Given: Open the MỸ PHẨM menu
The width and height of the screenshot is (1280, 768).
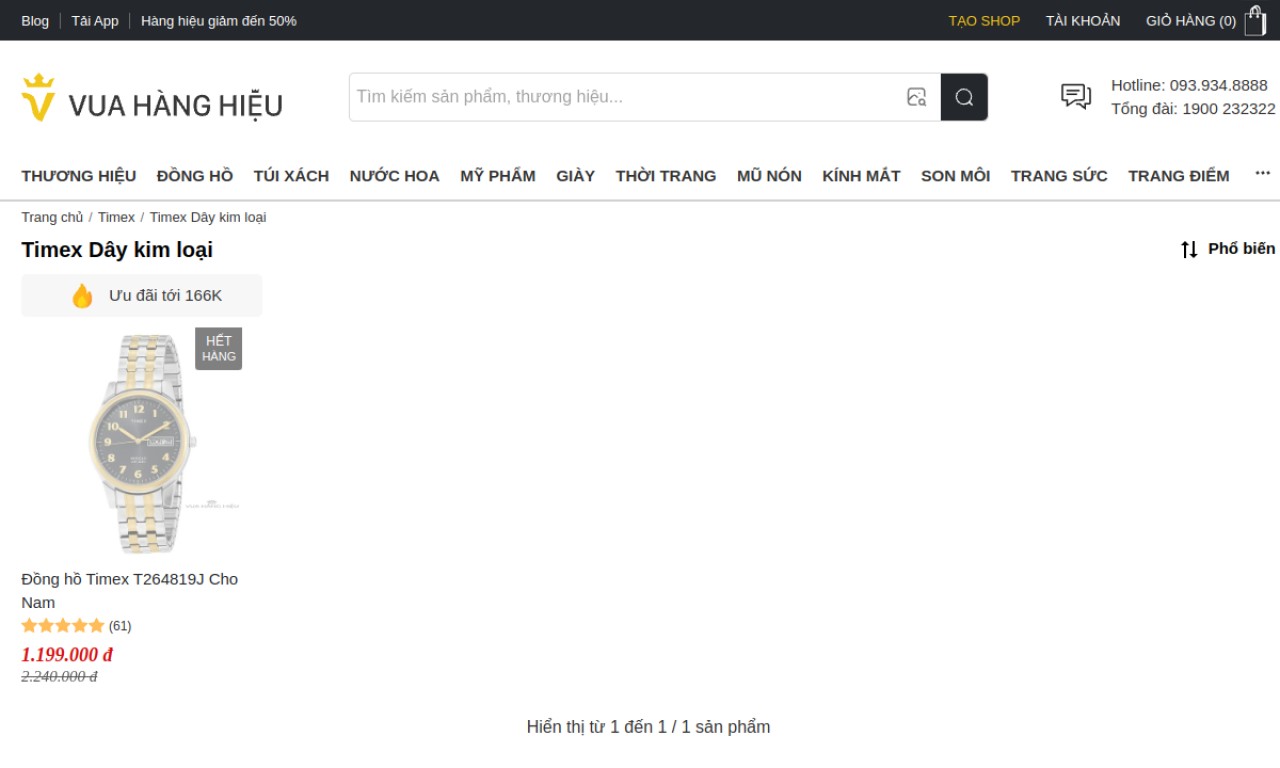Looking at the screenshot, I should pyautogui.click(x=498, y=176).
